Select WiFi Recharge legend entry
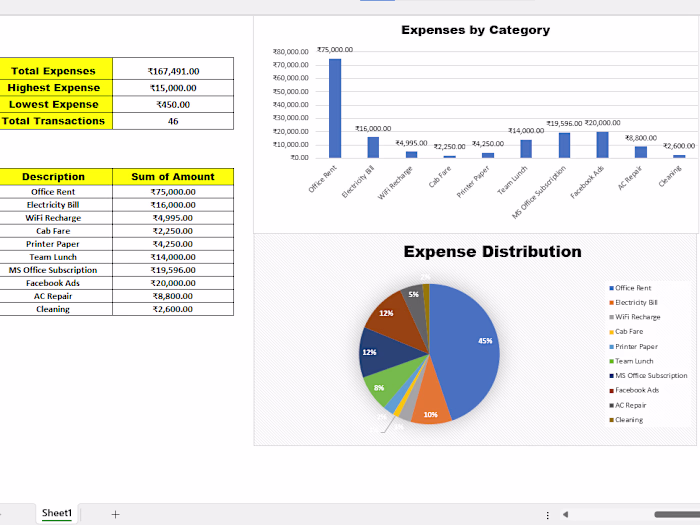 (x=634, y=317)
